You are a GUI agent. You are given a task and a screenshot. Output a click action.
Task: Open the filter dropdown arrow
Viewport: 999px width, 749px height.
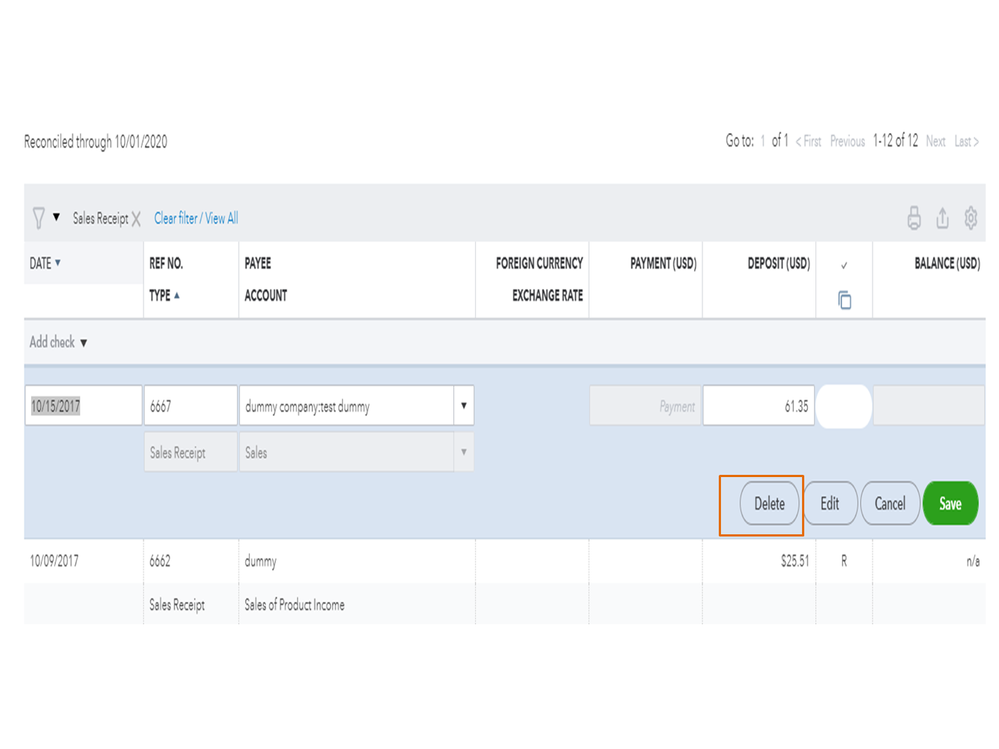56,217
